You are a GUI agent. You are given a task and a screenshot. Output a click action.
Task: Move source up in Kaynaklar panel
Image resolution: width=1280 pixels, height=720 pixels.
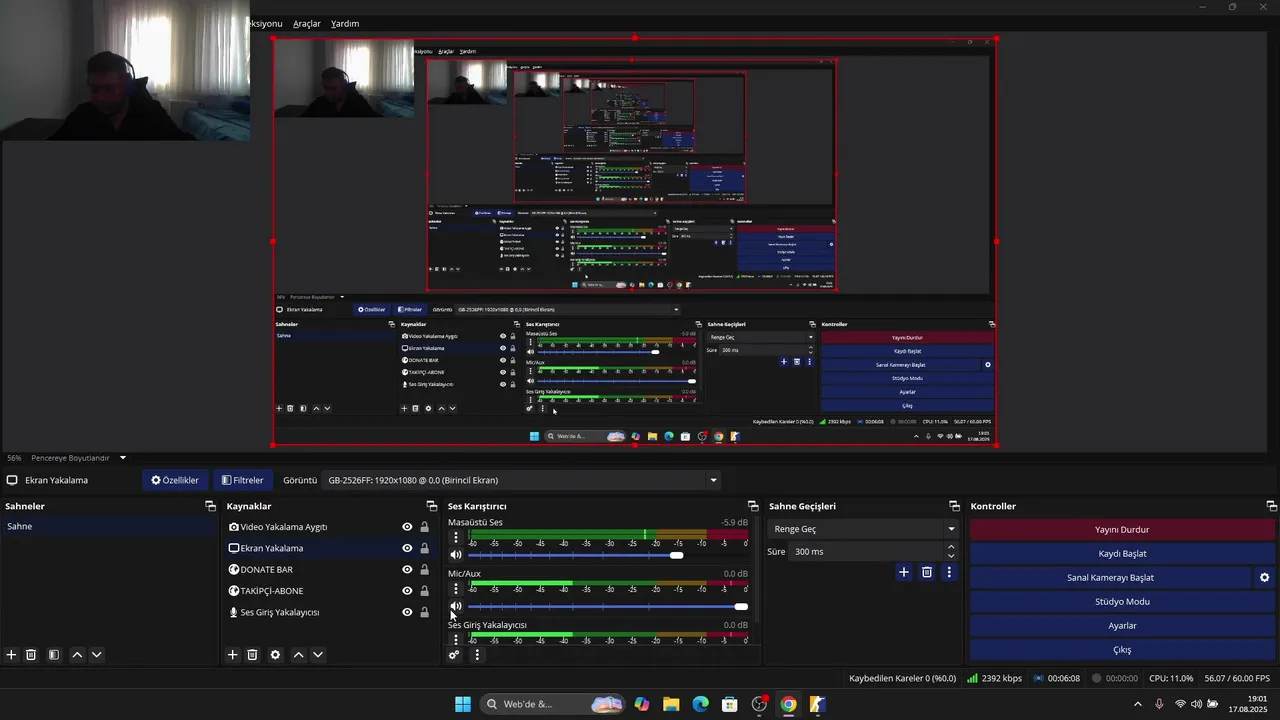(x=298, y=655)
